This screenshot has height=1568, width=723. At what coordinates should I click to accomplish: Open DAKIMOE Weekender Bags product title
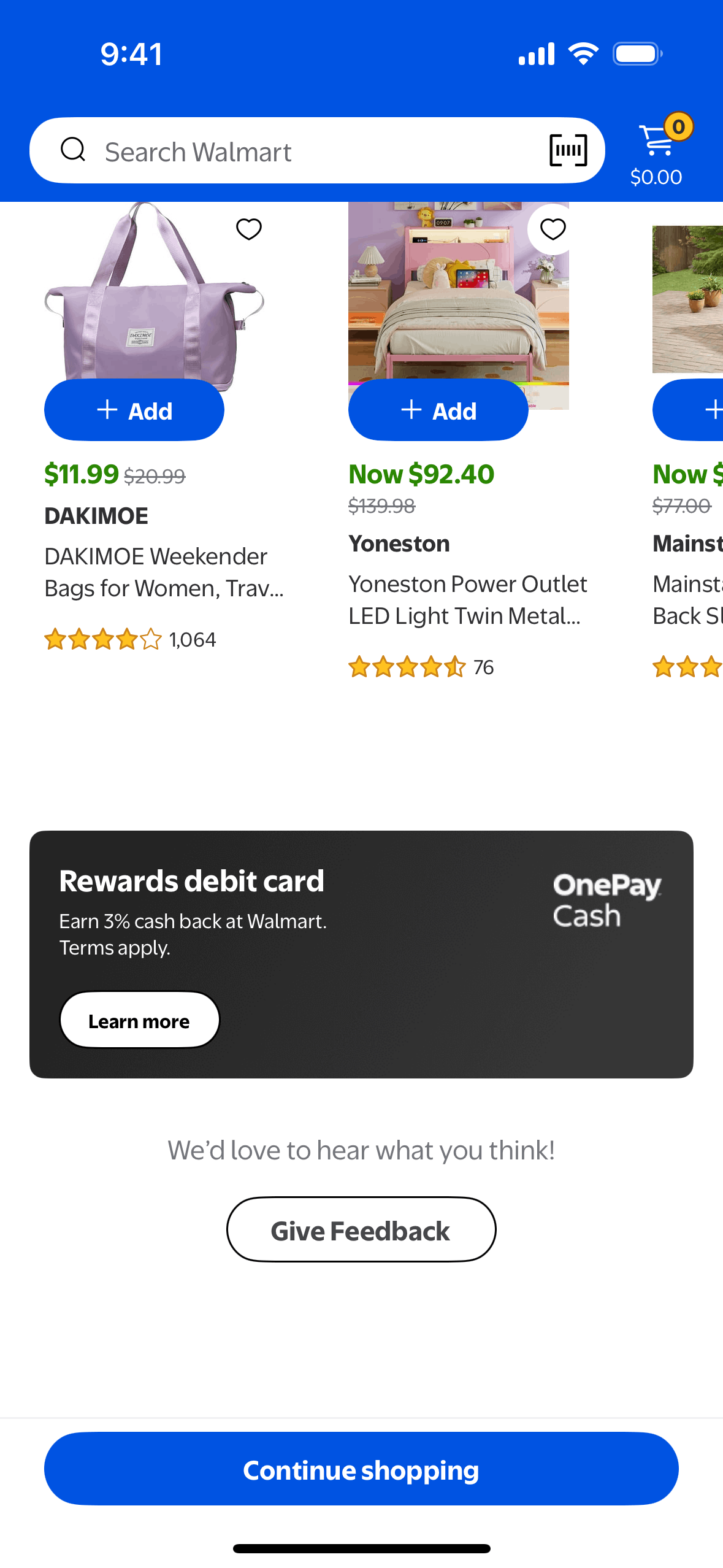164,572
